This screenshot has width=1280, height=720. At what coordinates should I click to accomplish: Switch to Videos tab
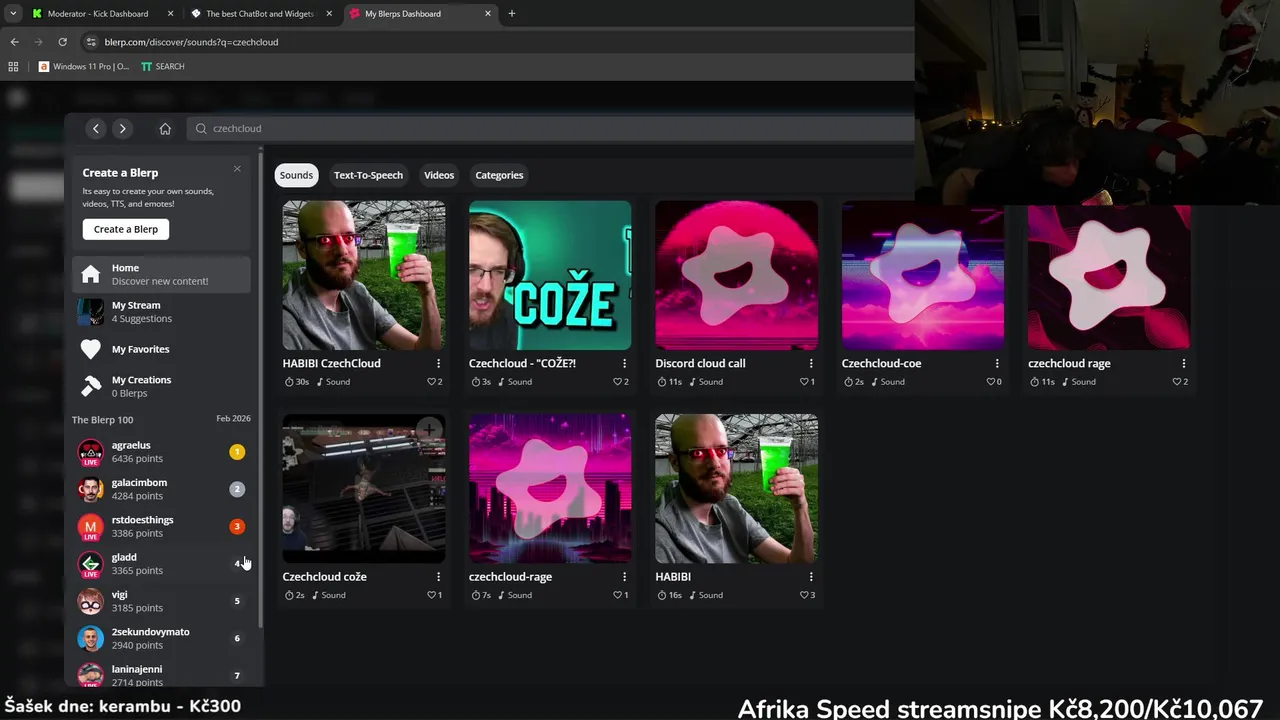439,175
